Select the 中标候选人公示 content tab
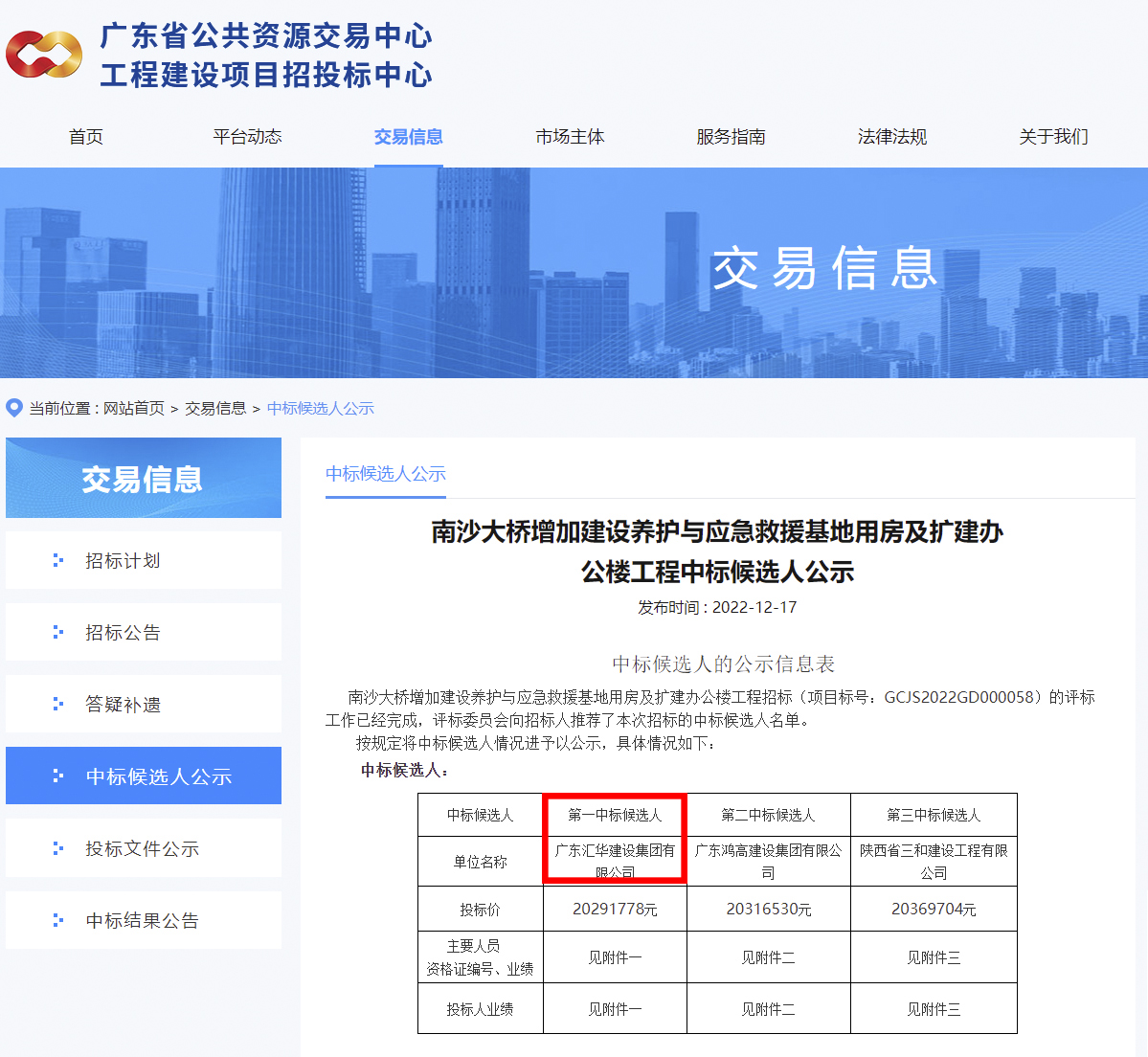Screen dimensions: 1148x1057 [x=386, y=474]
